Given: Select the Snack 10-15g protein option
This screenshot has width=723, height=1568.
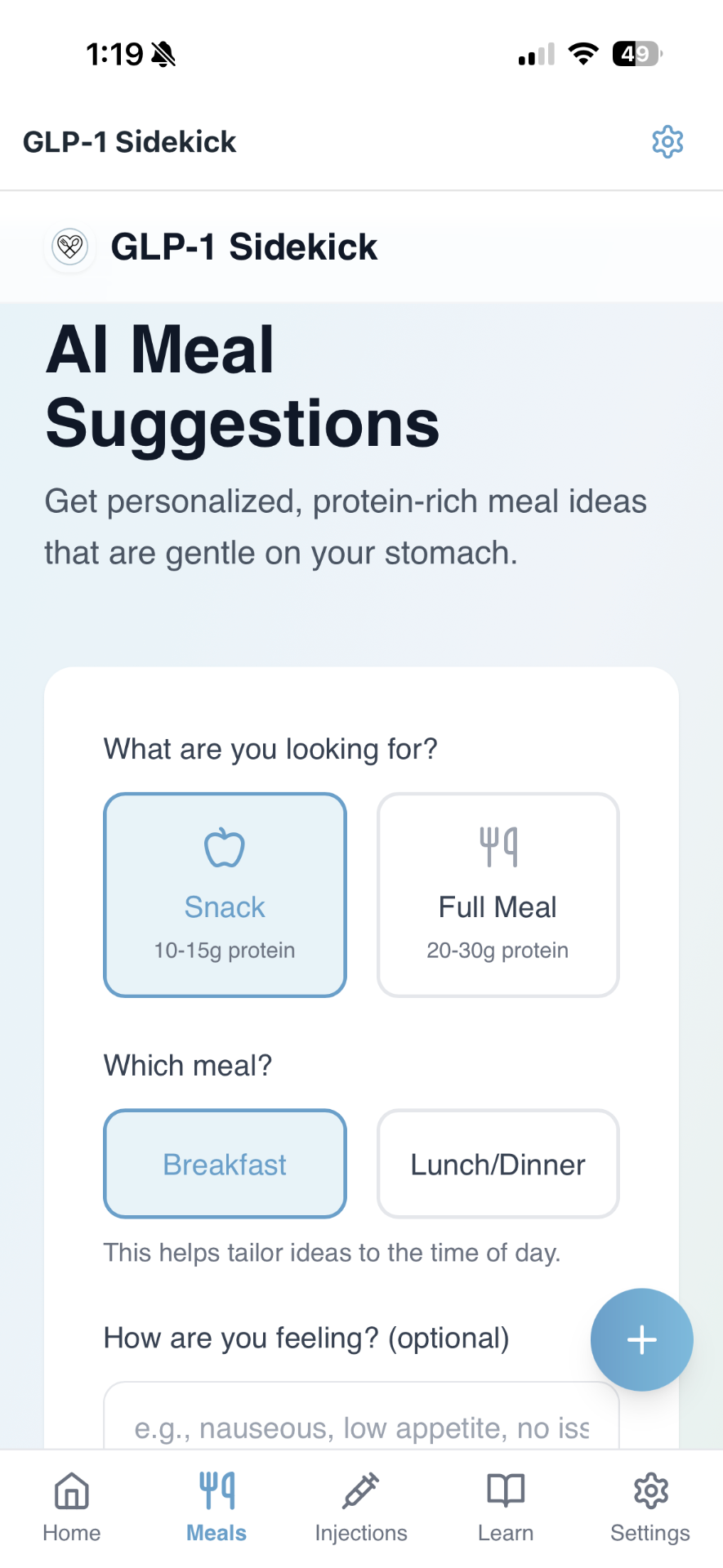Looking at the screenshot, I should (225, 895).
